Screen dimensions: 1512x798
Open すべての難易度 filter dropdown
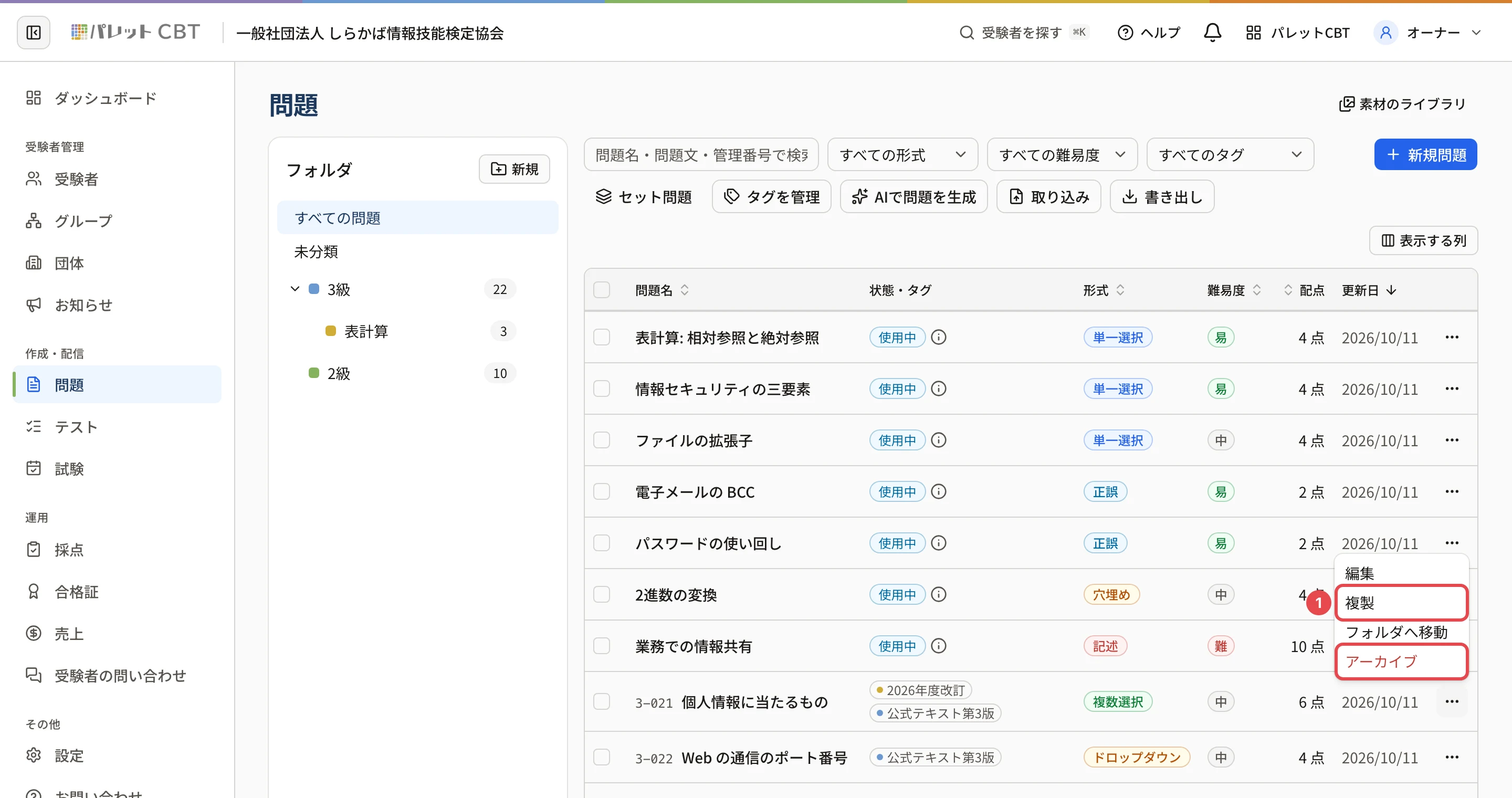coord(1062,155)
